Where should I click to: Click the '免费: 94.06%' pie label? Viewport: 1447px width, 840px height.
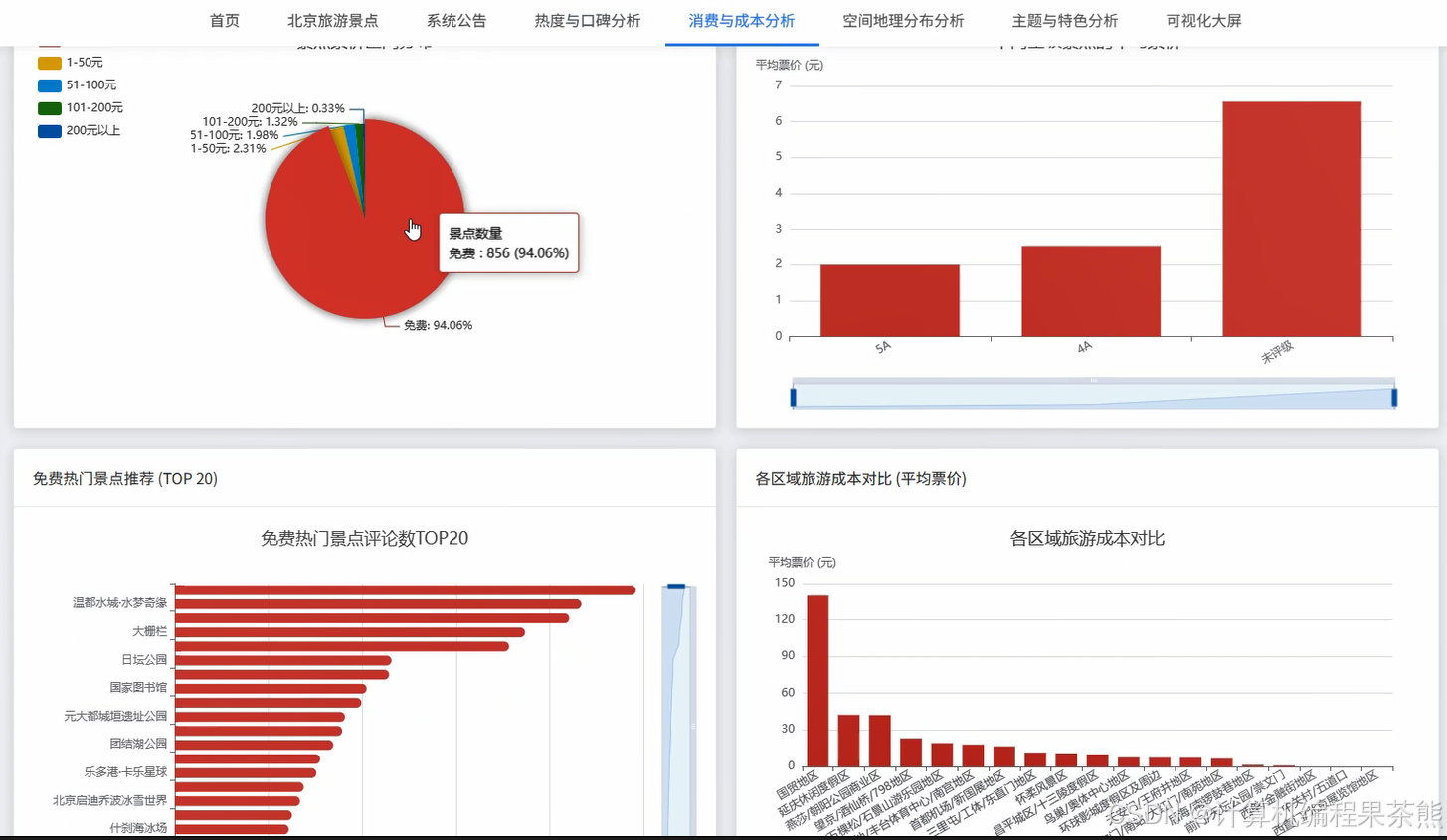point(438,325)
